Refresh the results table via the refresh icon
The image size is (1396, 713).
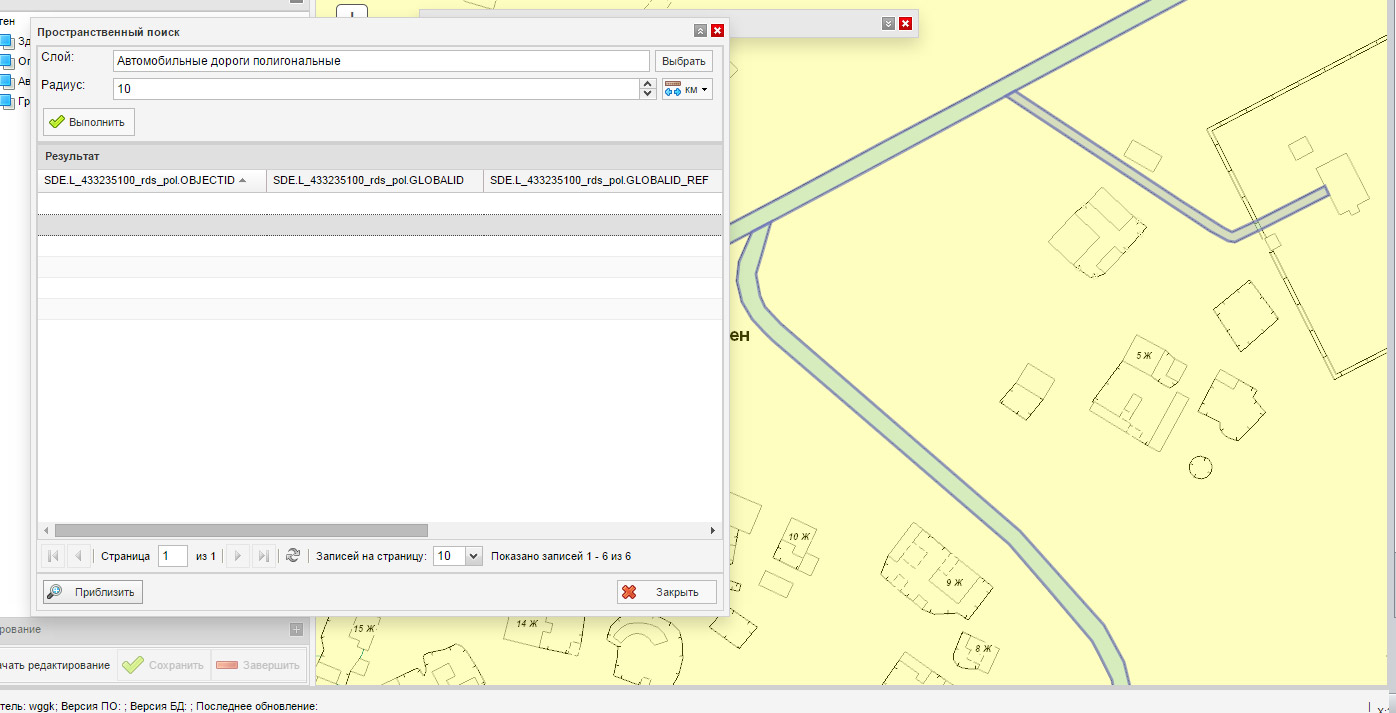pyautogui.click(x=293, y=556)
